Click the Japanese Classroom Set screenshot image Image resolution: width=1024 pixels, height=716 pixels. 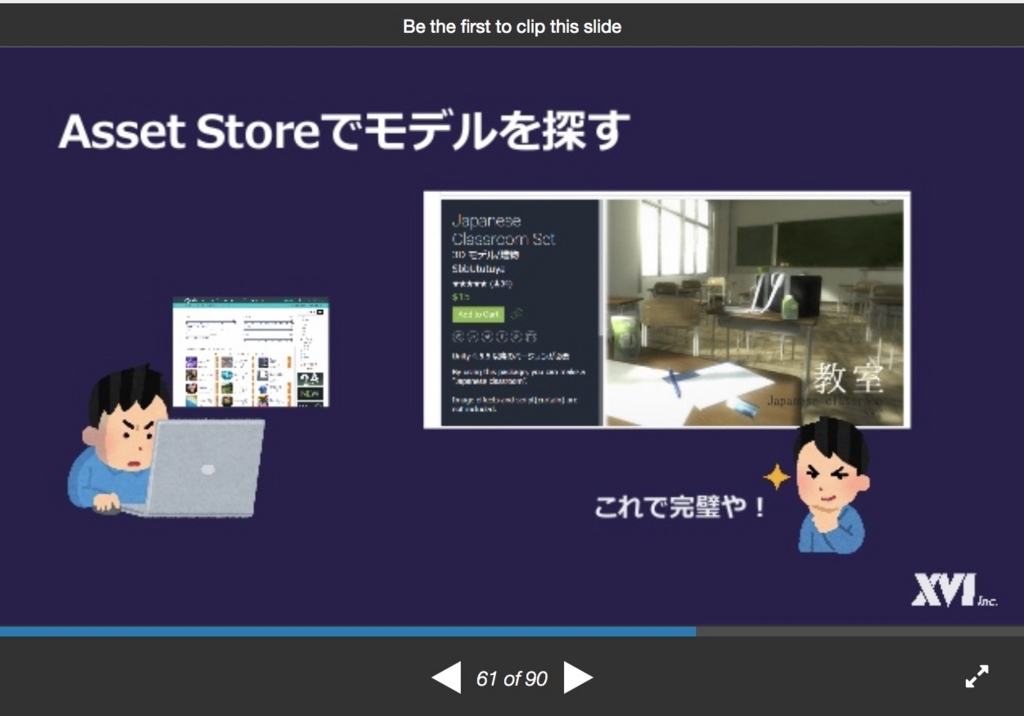click(x=667, y=310)
